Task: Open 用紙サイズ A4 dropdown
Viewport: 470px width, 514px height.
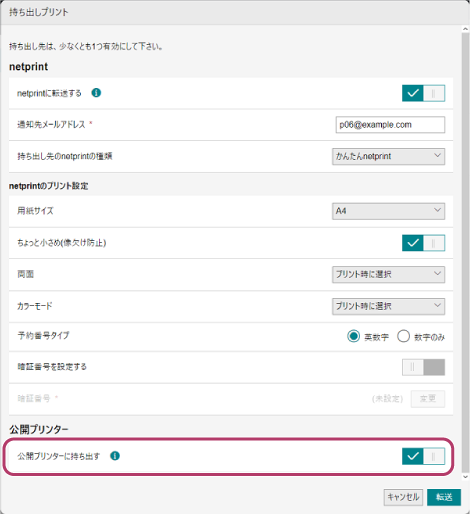Action: tap(388, 211)
